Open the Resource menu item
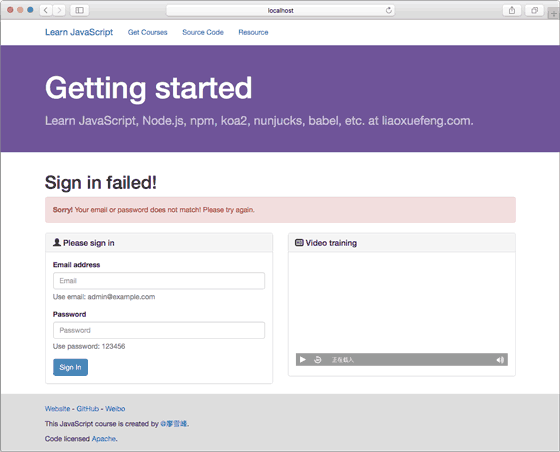Image resolution: width=560 pixels, height=452 pixels. click(253, 32)
